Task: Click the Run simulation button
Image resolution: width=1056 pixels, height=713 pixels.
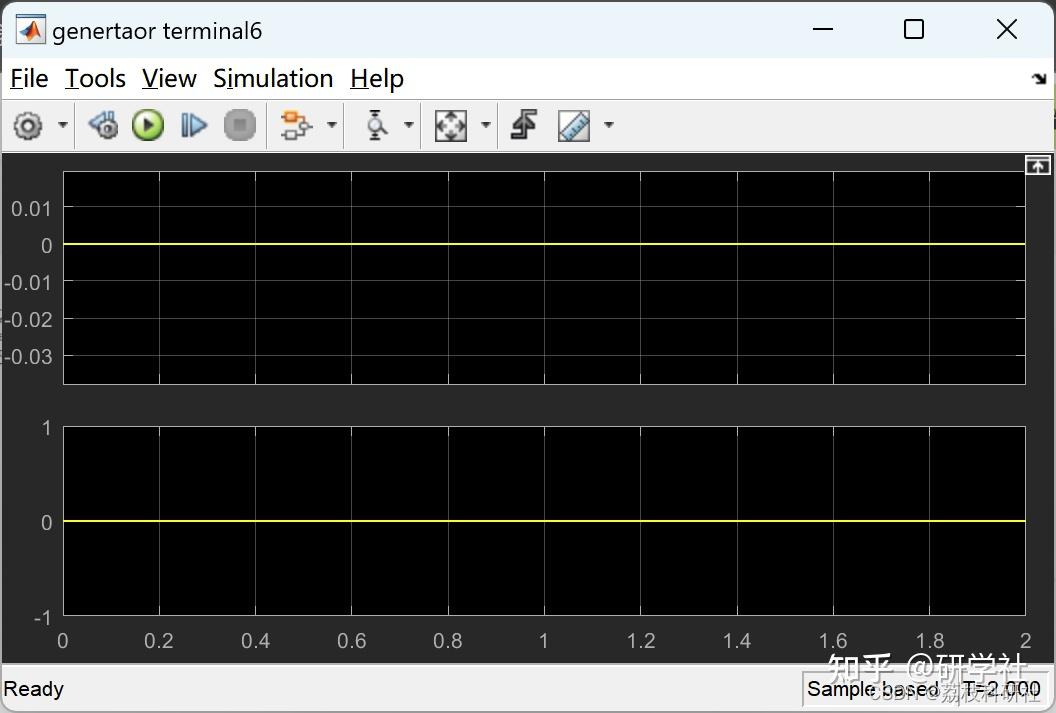Action: [x=147, y=125]
